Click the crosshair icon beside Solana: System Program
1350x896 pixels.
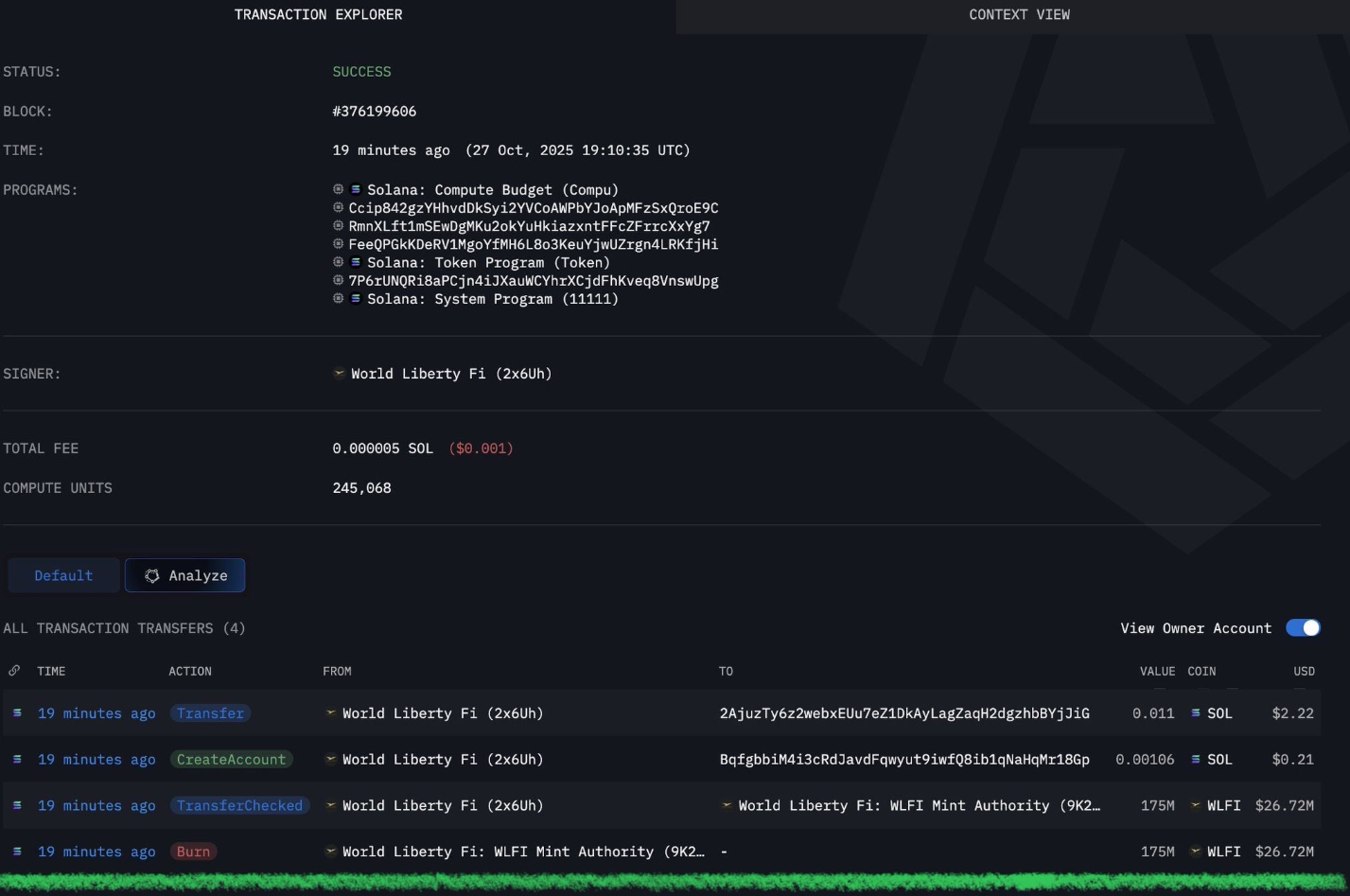pyautogui.click(x=338, y=299)
